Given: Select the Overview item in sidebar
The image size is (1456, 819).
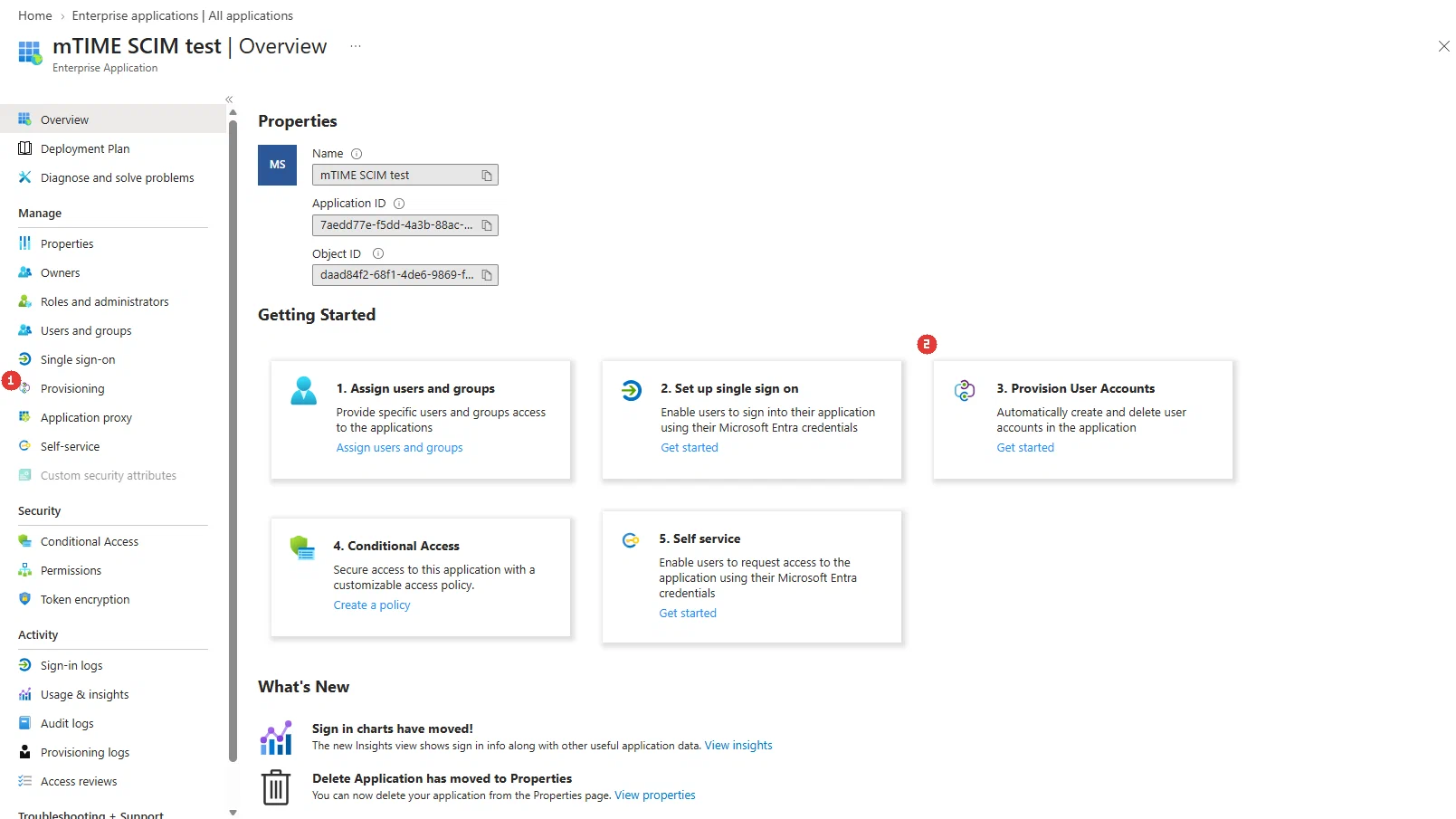Looking at the screenshot, I should click(113, 119).
